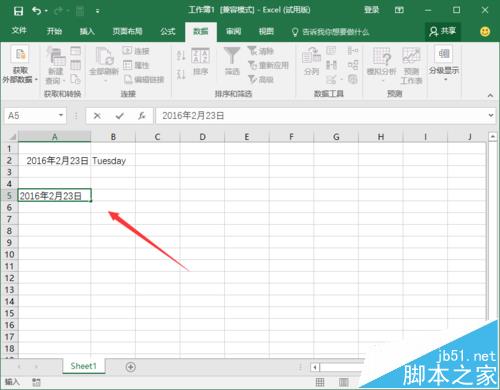Click sort ascending A-Z icon

pyautogui.click(x=181, y=55)
